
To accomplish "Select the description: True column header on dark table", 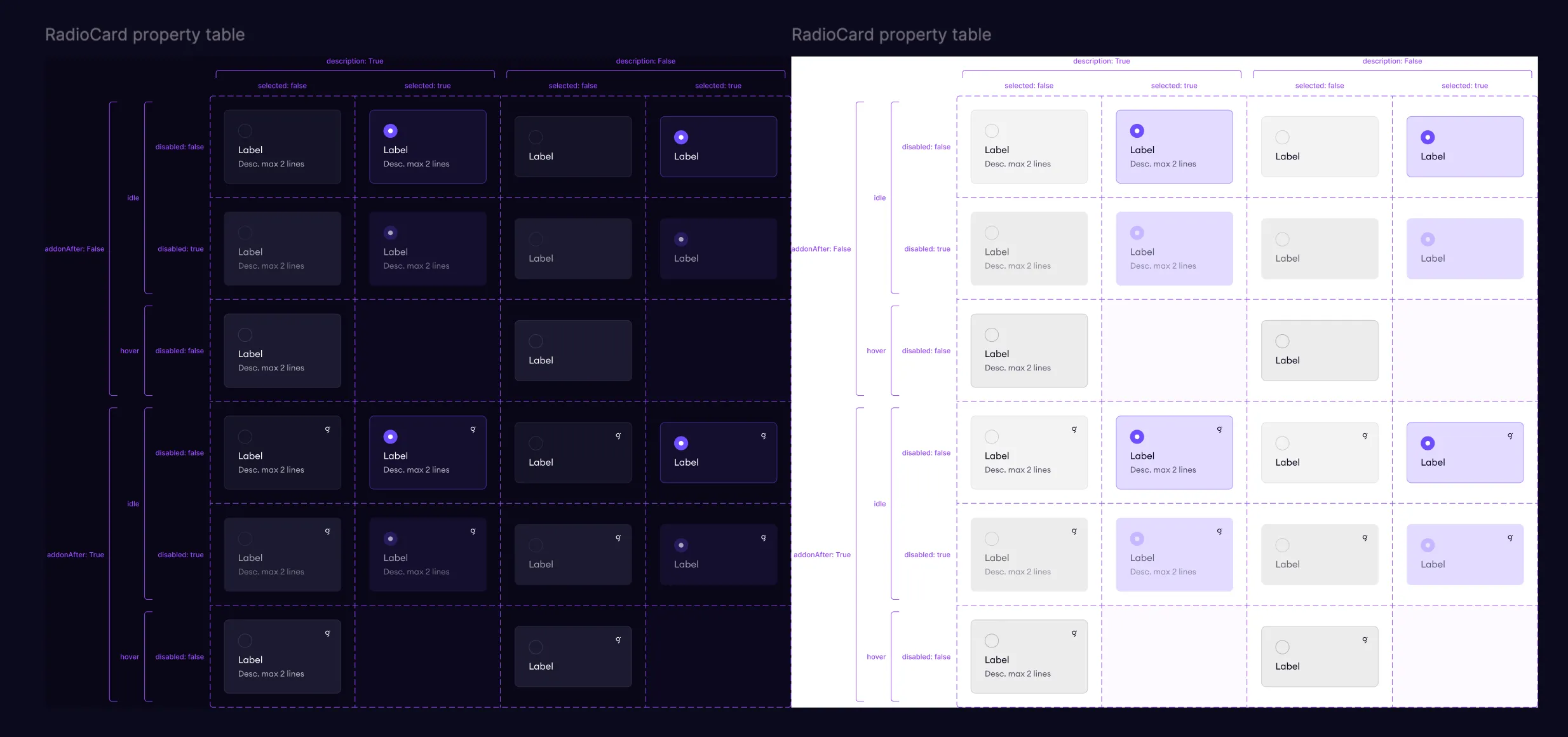I will point(355,61).
